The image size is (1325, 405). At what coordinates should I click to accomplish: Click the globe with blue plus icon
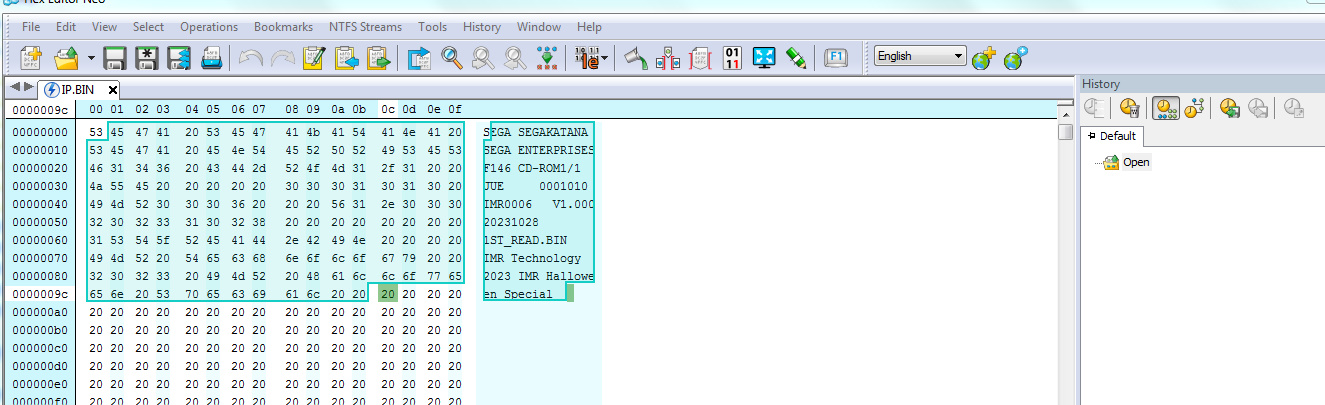(x=1016, y=58)
